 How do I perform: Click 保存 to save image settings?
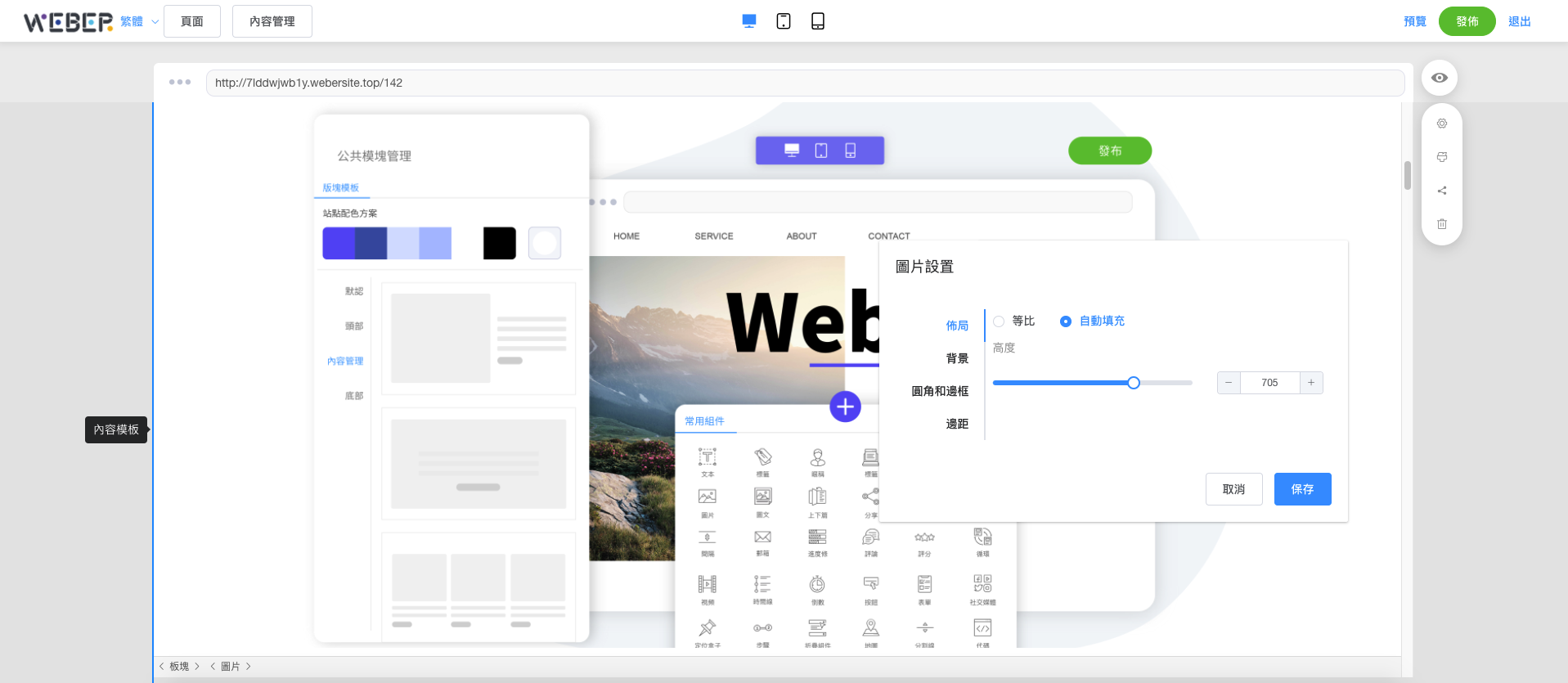pos(1303,489)
